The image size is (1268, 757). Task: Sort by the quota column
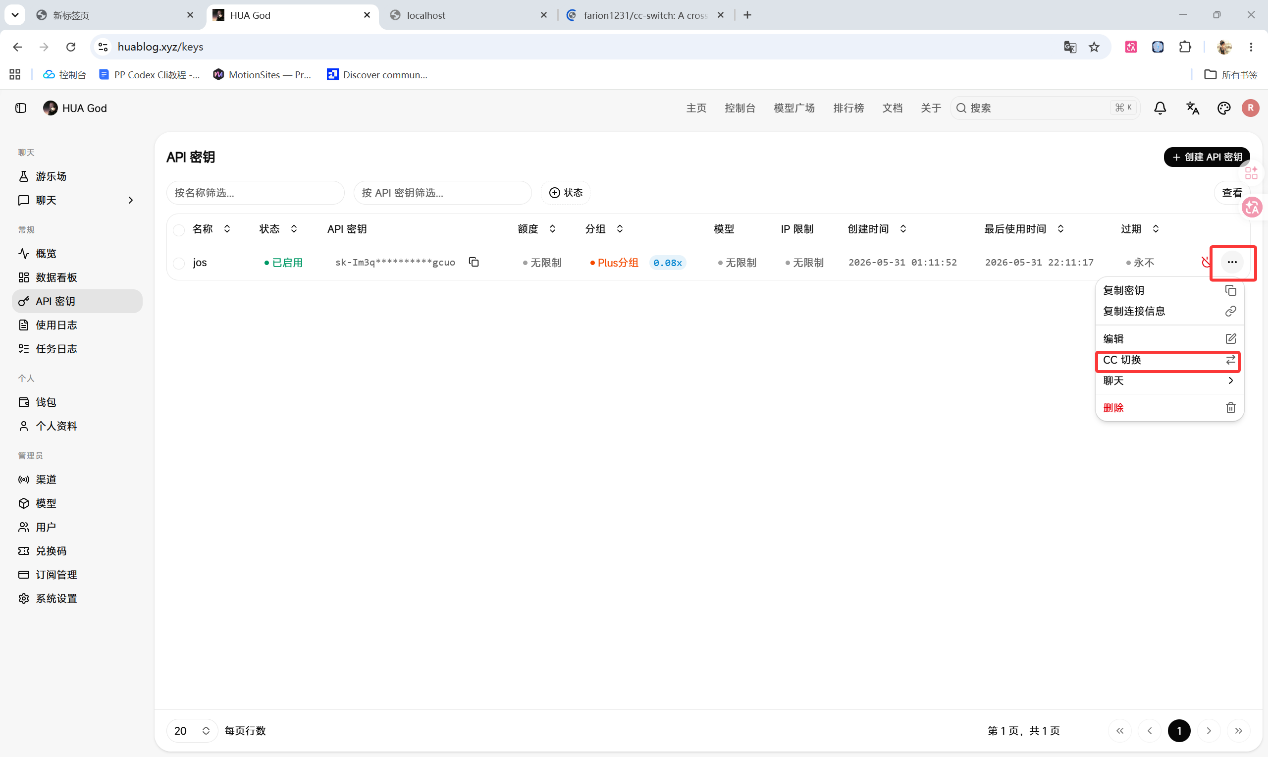[x=537, y=229]
